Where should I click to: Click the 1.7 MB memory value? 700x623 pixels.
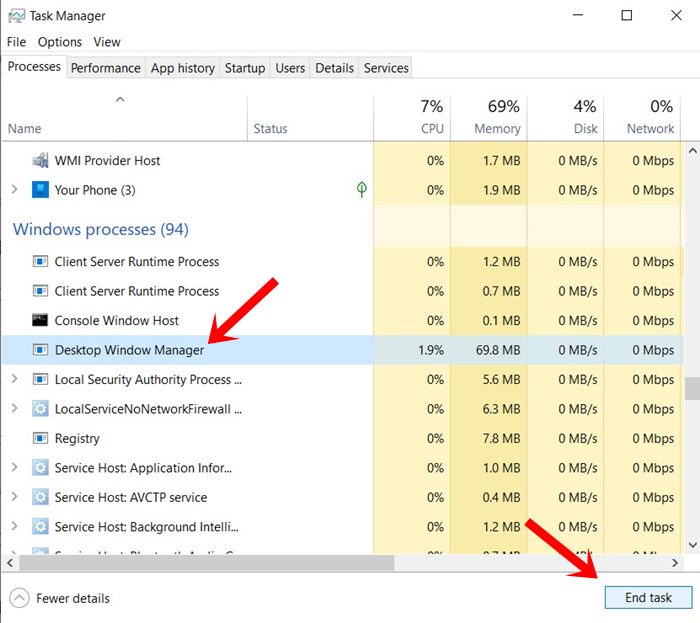coord(501,161)
